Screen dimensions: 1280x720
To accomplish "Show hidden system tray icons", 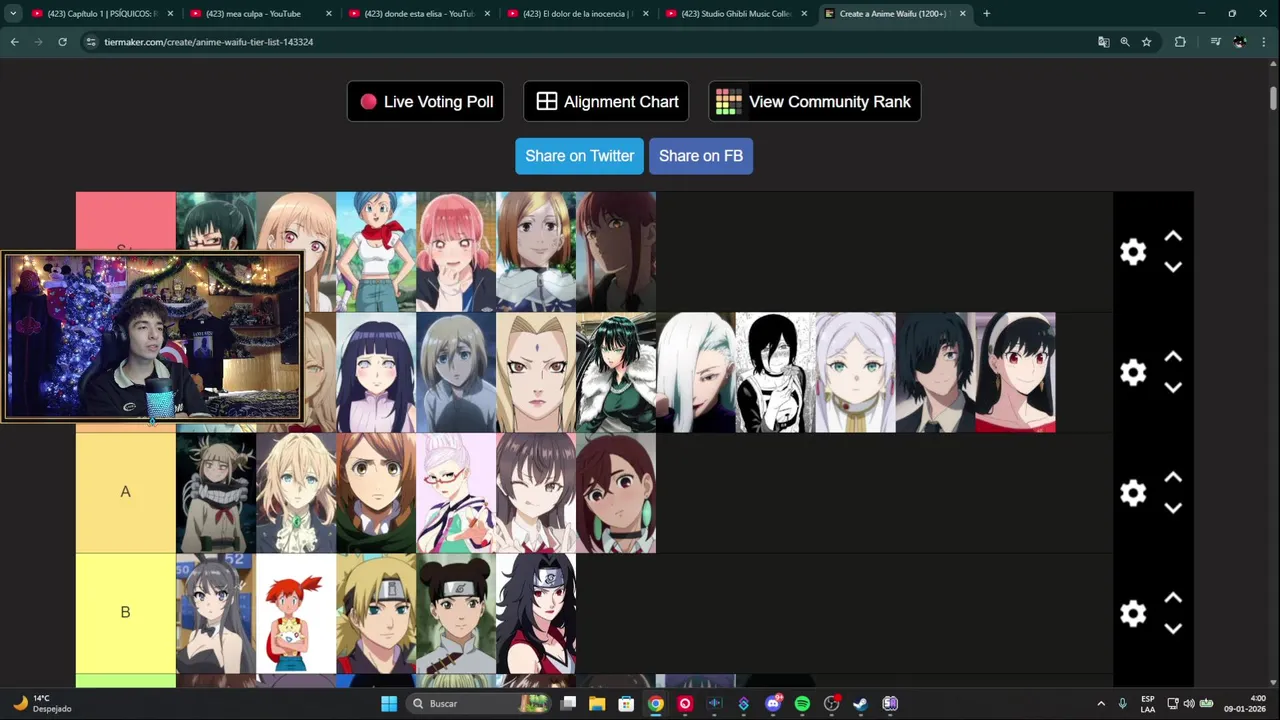I will coord(1101,704).
